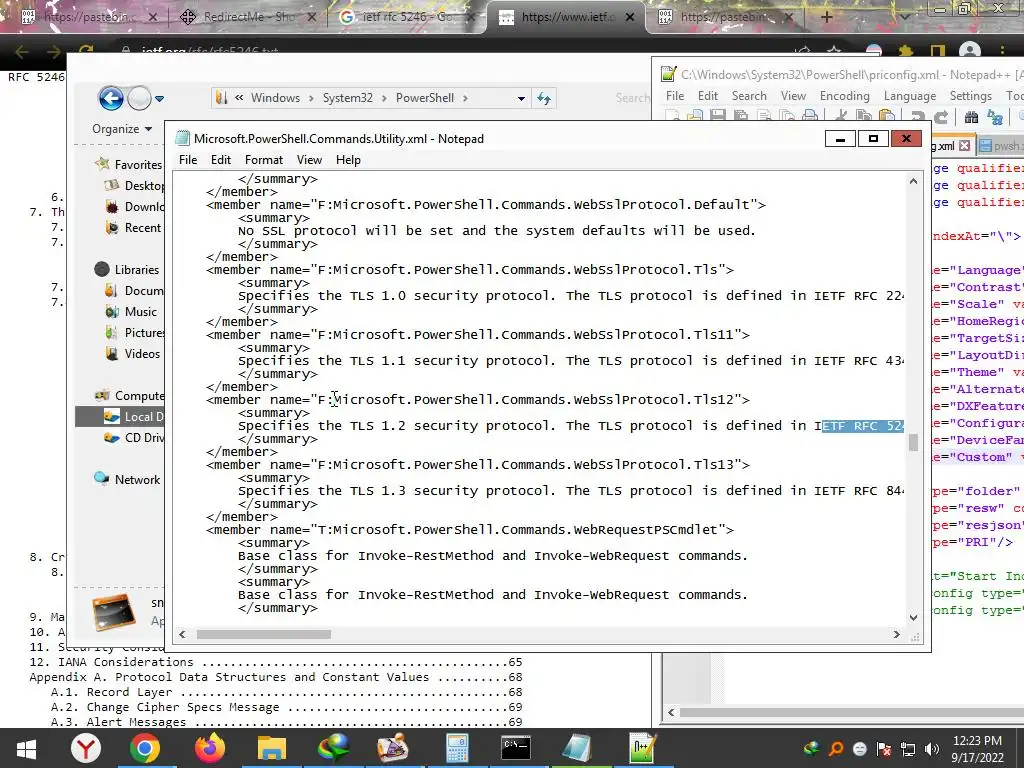Click System32 in the Explorer breadcrumb

[x=347, y=98]
